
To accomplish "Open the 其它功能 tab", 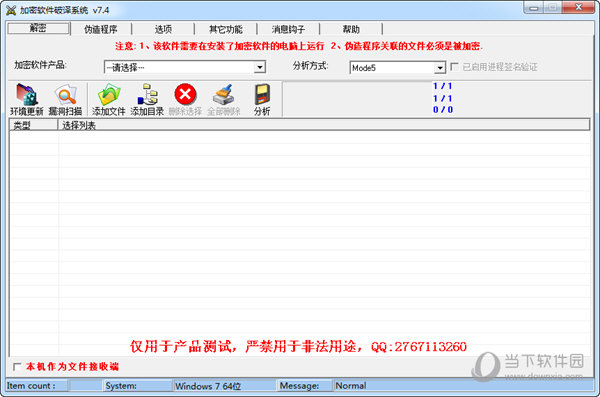I will coord(226,29).
